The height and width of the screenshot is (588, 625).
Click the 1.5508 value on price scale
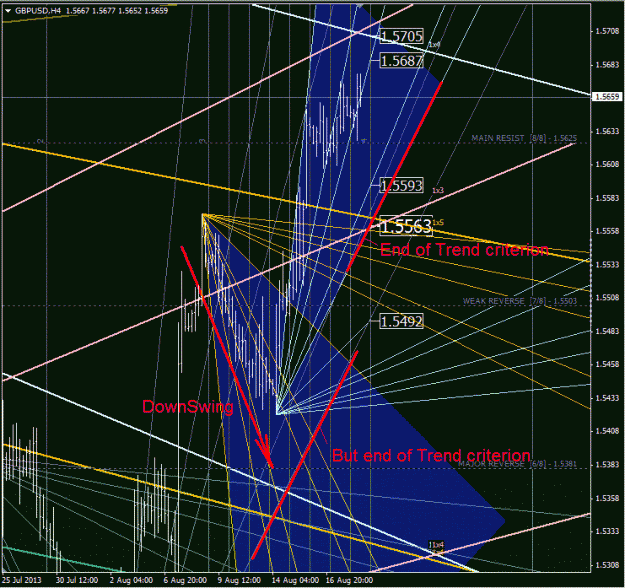[607, 298]
